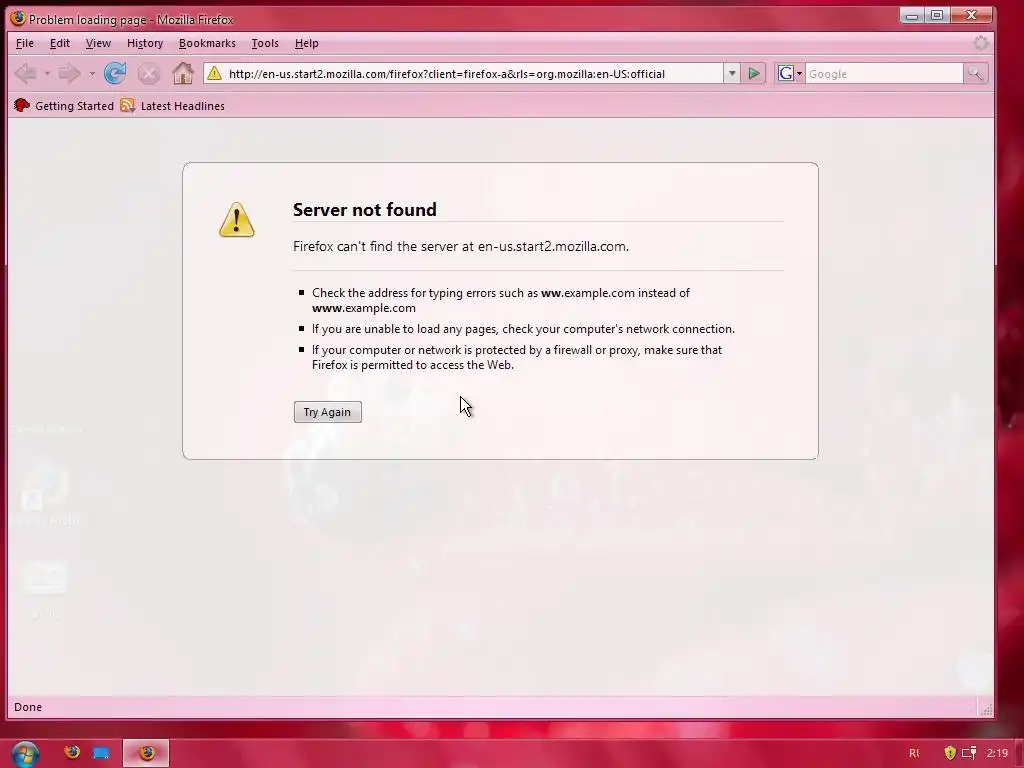Maximize the Firefox window
This screenshot has height=768, width=1024.
937,15
